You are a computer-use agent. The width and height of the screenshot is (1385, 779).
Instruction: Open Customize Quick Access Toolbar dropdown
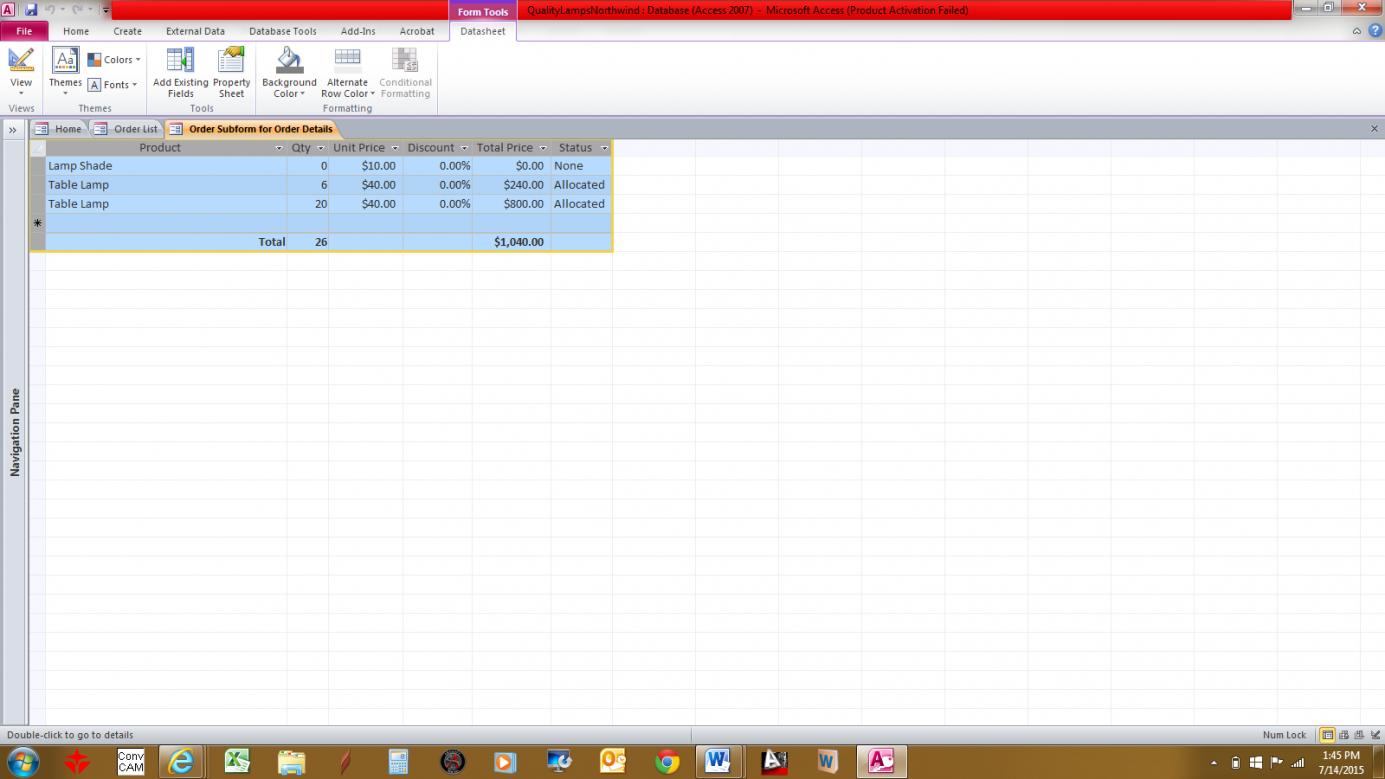pos(105,10)
